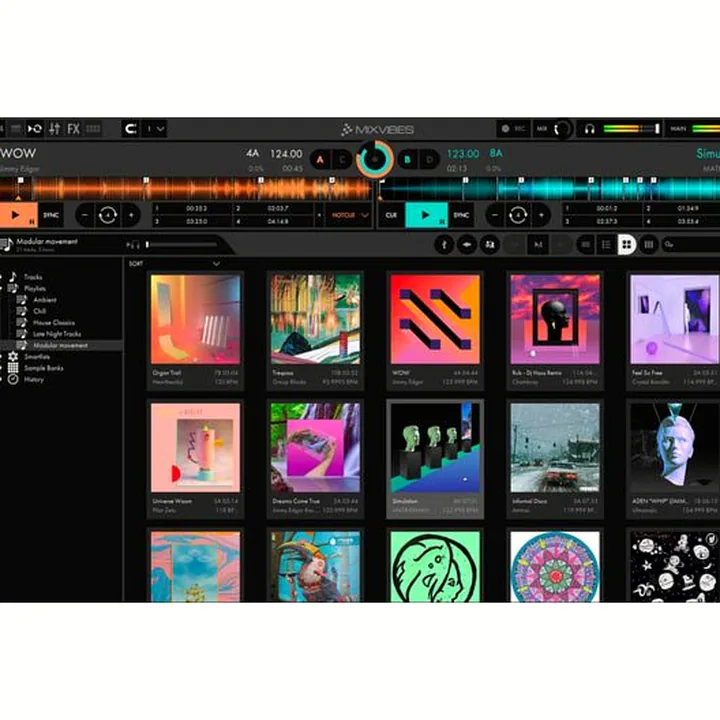This screenshot has width=720, height=720.
Task: Switch to column view icon
Action: tap(648, 245)
